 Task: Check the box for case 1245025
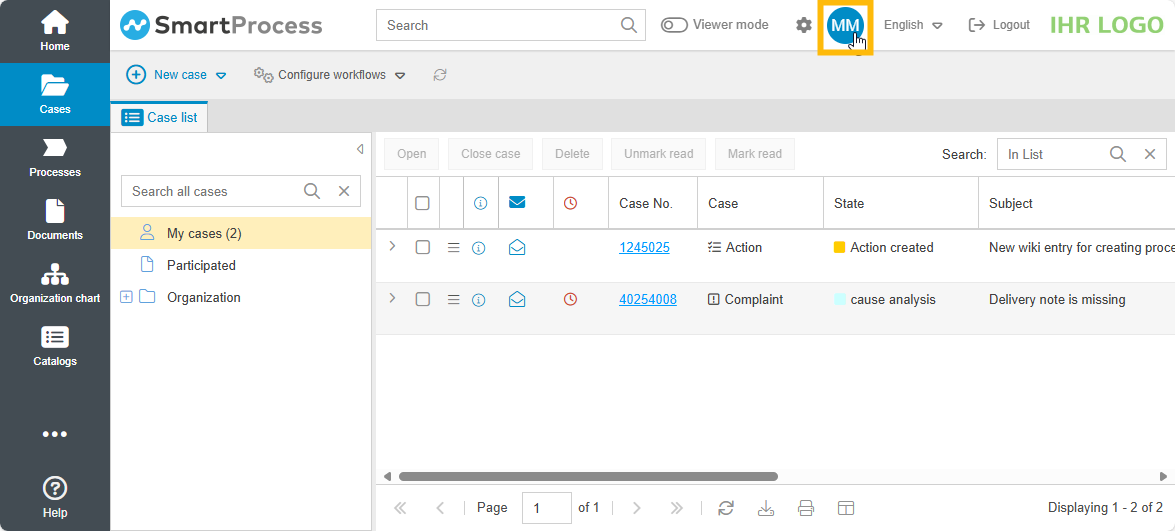pos(423,247)
